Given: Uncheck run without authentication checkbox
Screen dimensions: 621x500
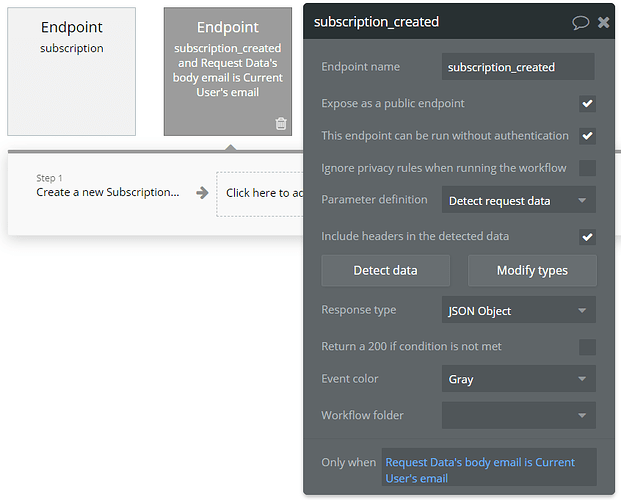Looking at the screenshot, I should click(x=587, y=135).
